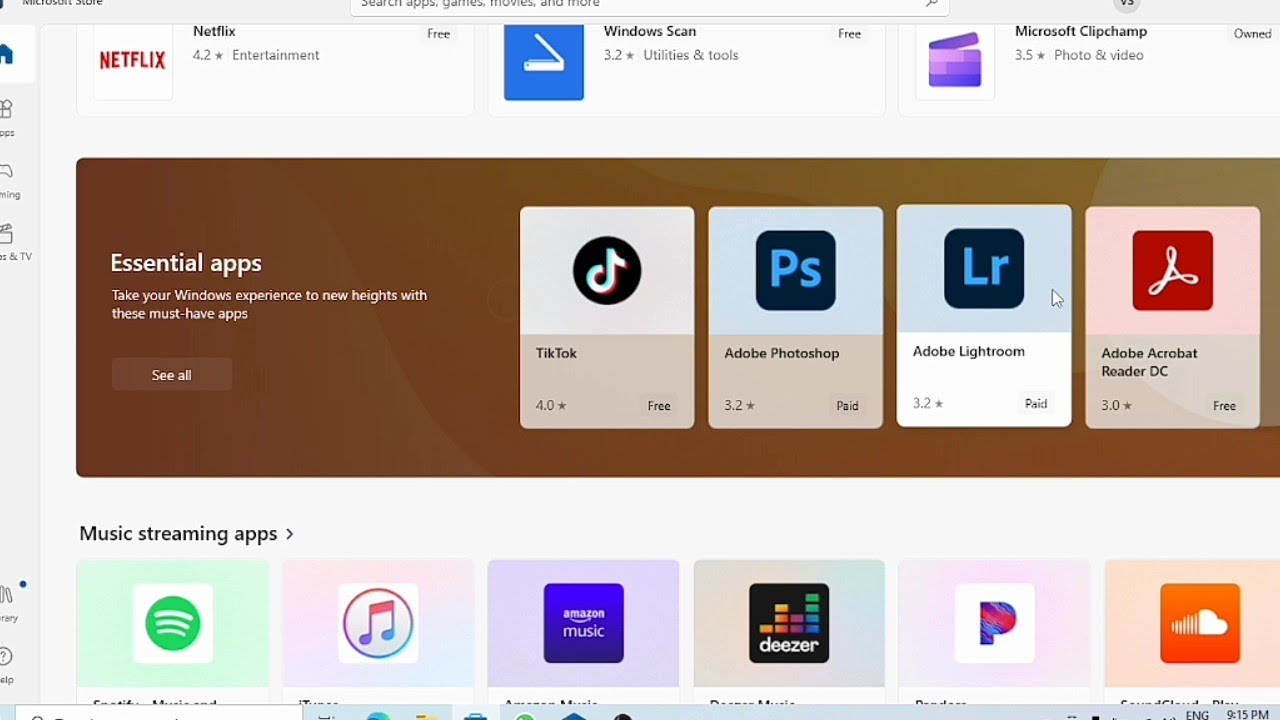Click the 3.2 rating on Lightroom card
The width and height of the screenshot is (1280, 720).
(928, 404)
